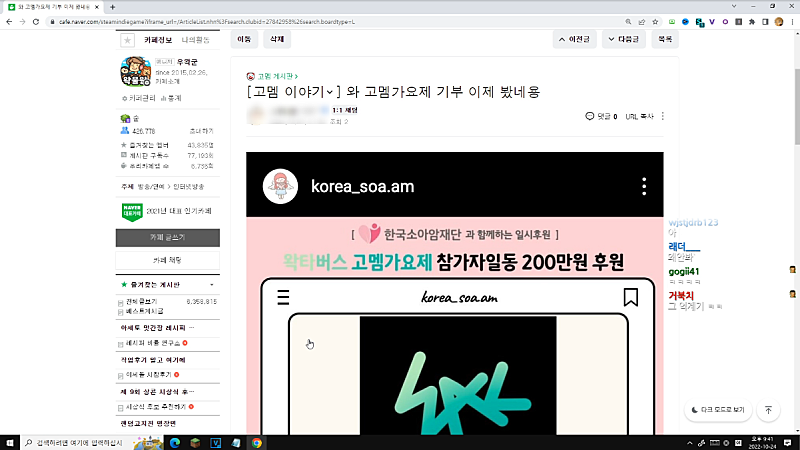Open a new browser tab with plus
The width and height of the screenshot is (800, 450).
[112, 7]
